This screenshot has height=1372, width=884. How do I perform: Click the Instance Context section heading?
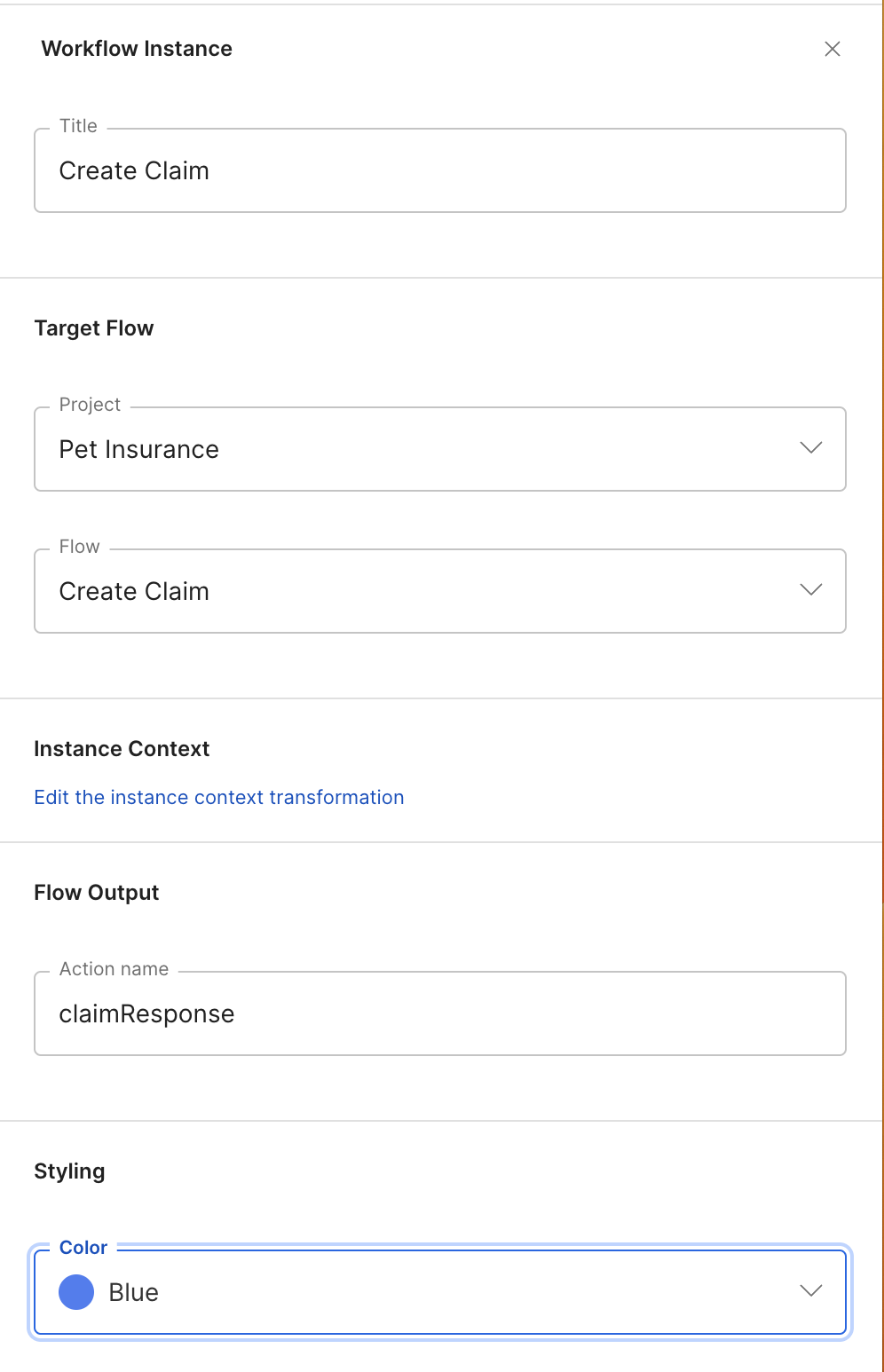coord(122,749)
